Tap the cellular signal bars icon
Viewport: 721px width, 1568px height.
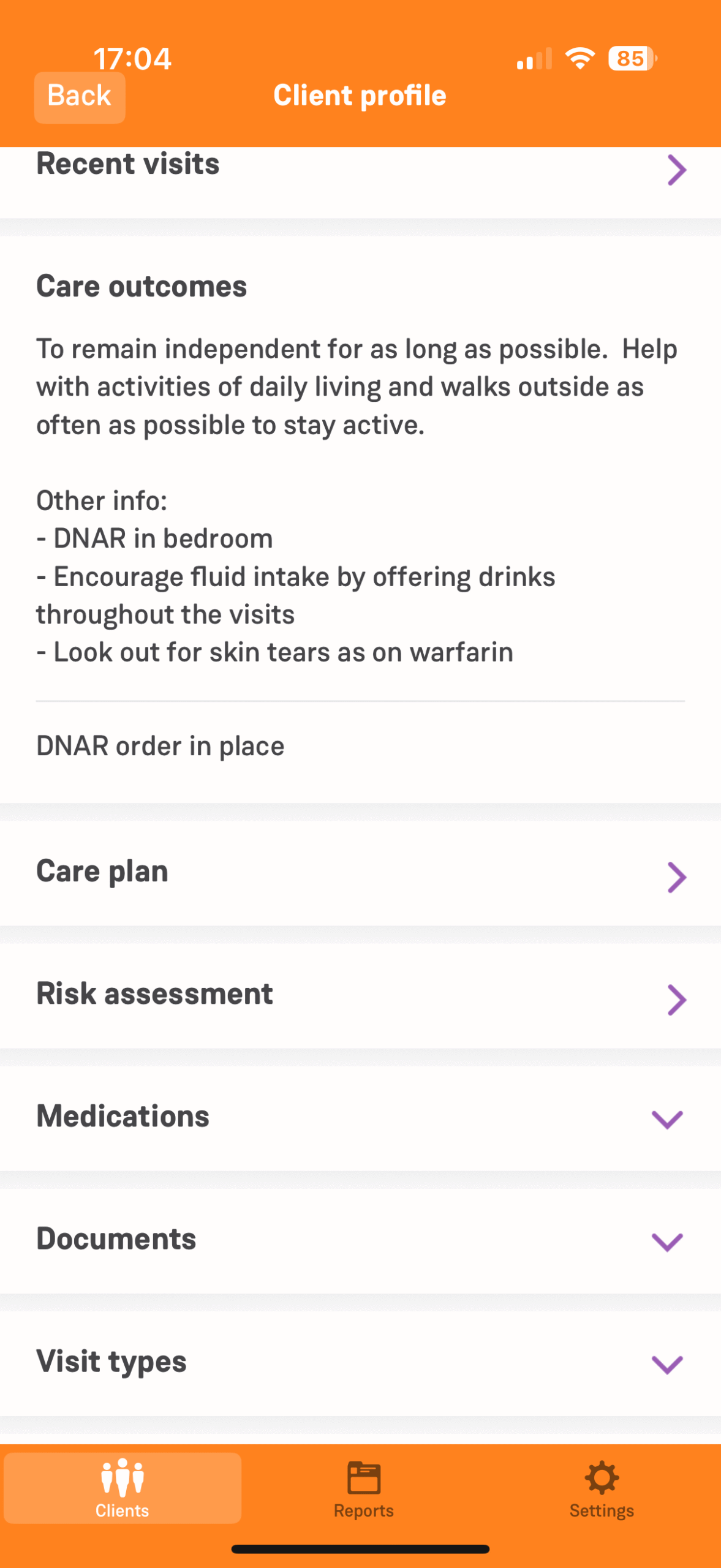534,59
